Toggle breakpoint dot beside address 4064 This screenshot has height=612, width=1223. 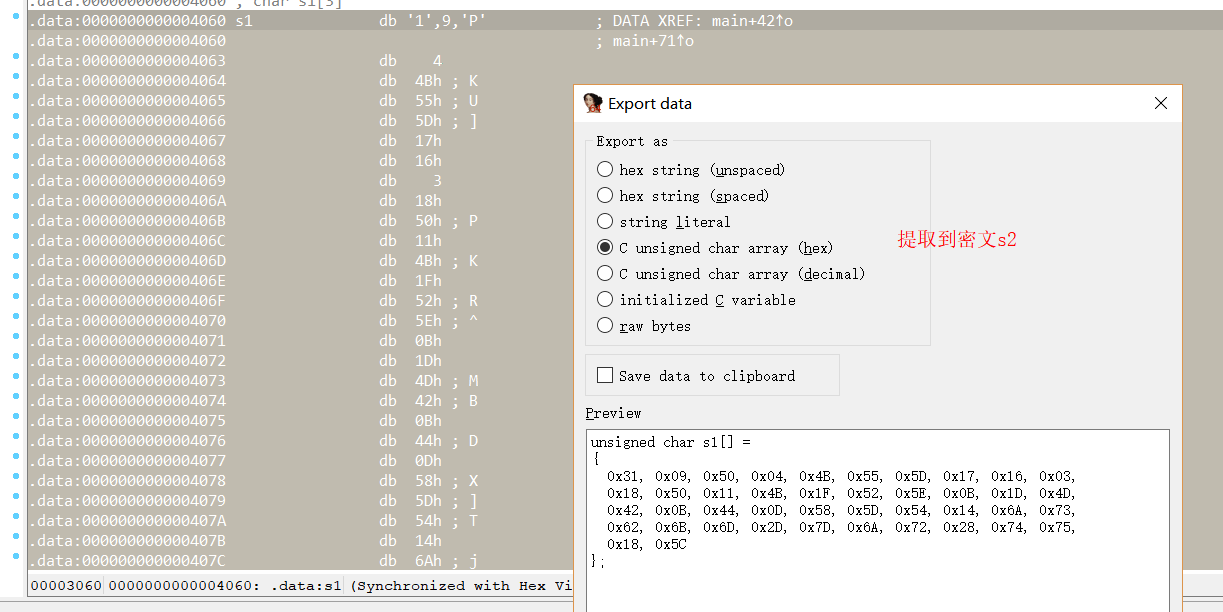16,81
